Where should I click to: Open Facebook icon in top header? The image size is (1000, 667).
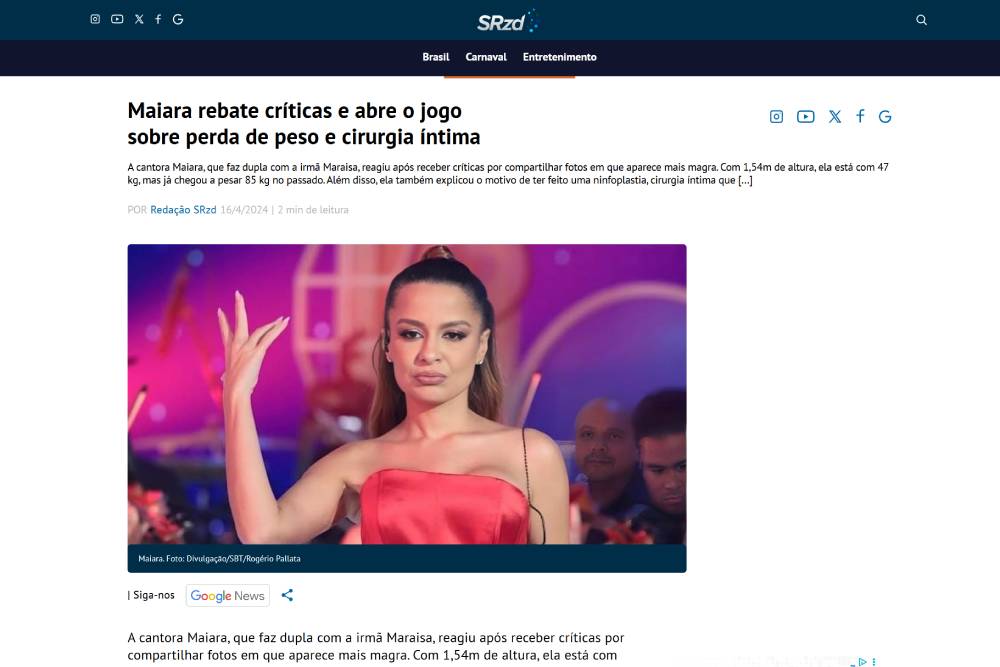pos(158,19)
